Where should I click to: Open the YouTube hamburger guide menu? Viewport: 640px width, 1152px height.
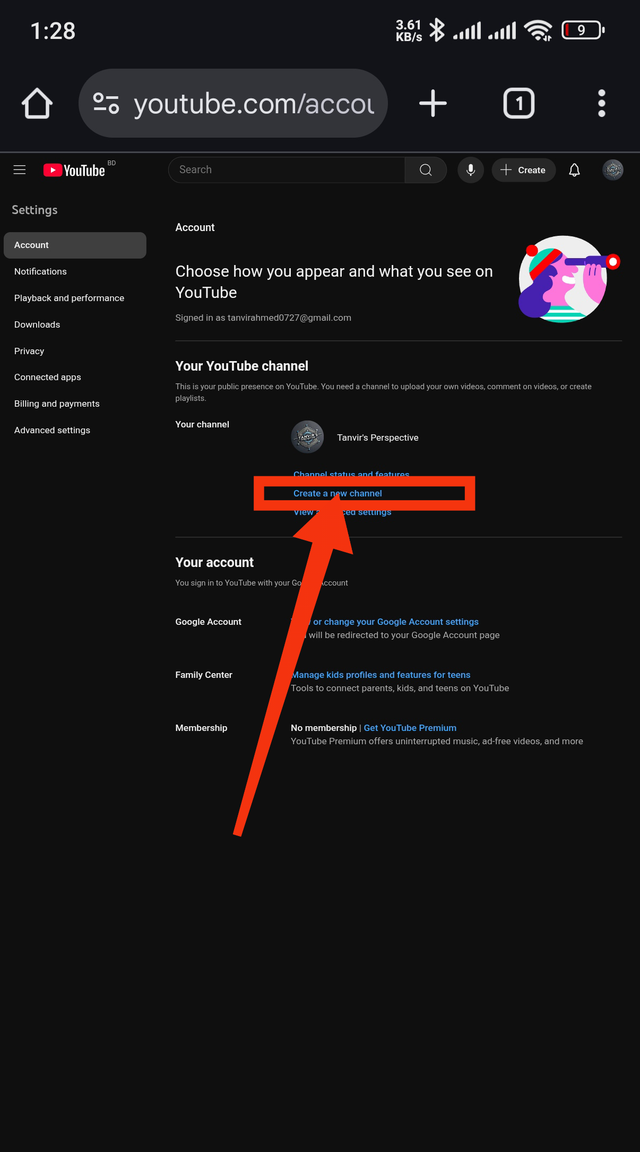(x=20, y=170)
